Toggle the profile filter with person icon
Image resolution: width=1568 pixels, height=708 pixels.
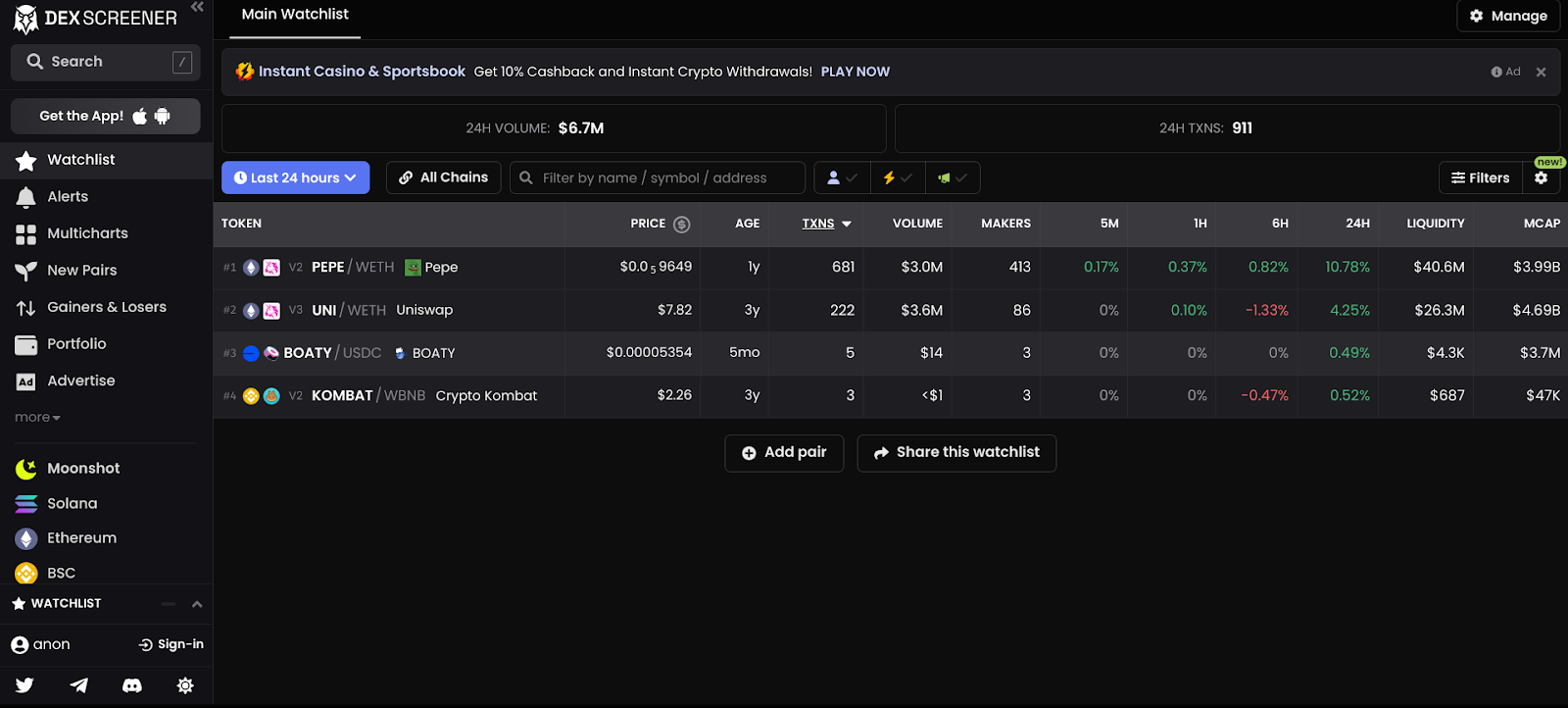point(842,177)
